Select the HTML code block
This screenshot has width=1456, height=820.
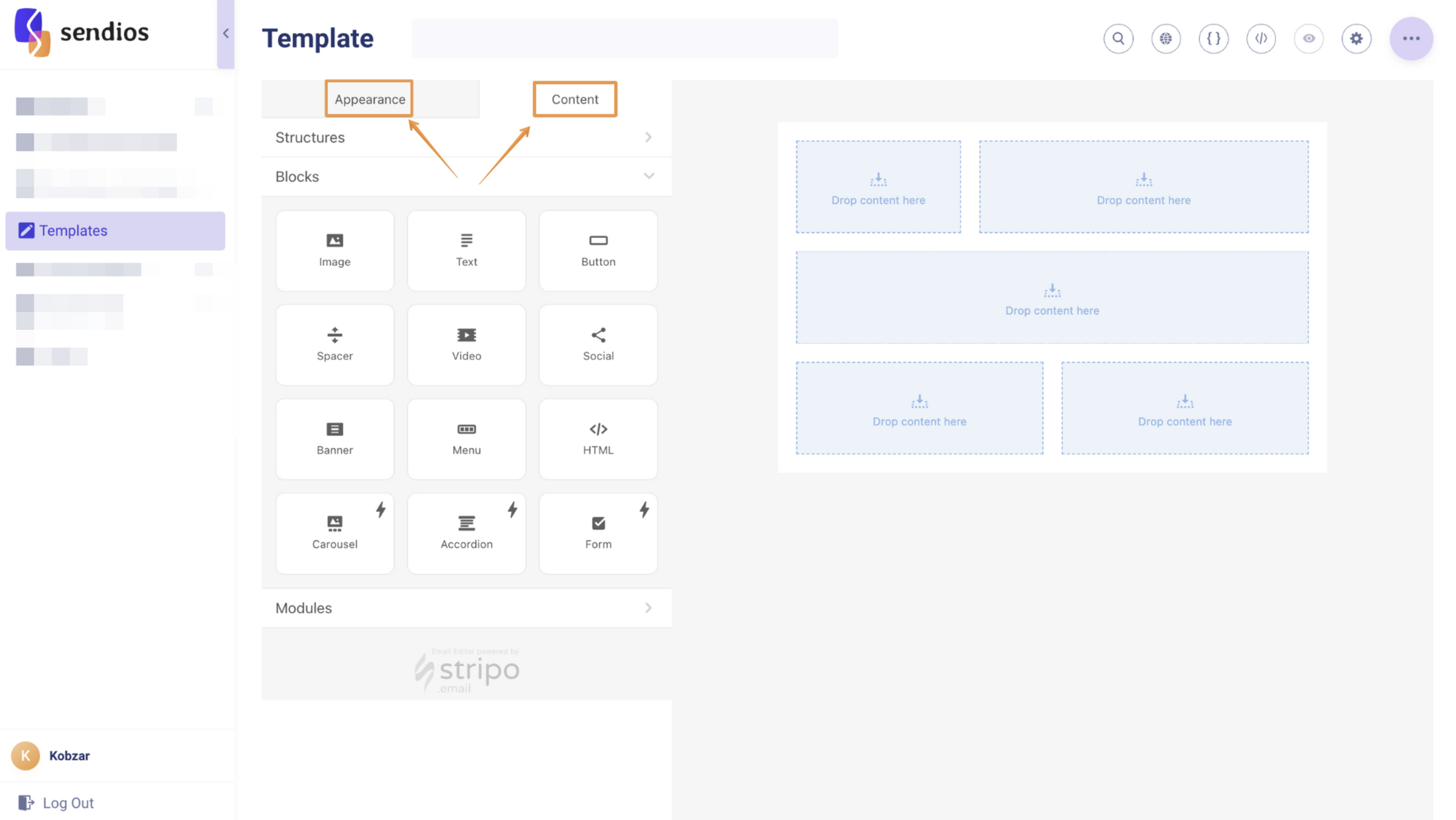click(x=598, y=438)
